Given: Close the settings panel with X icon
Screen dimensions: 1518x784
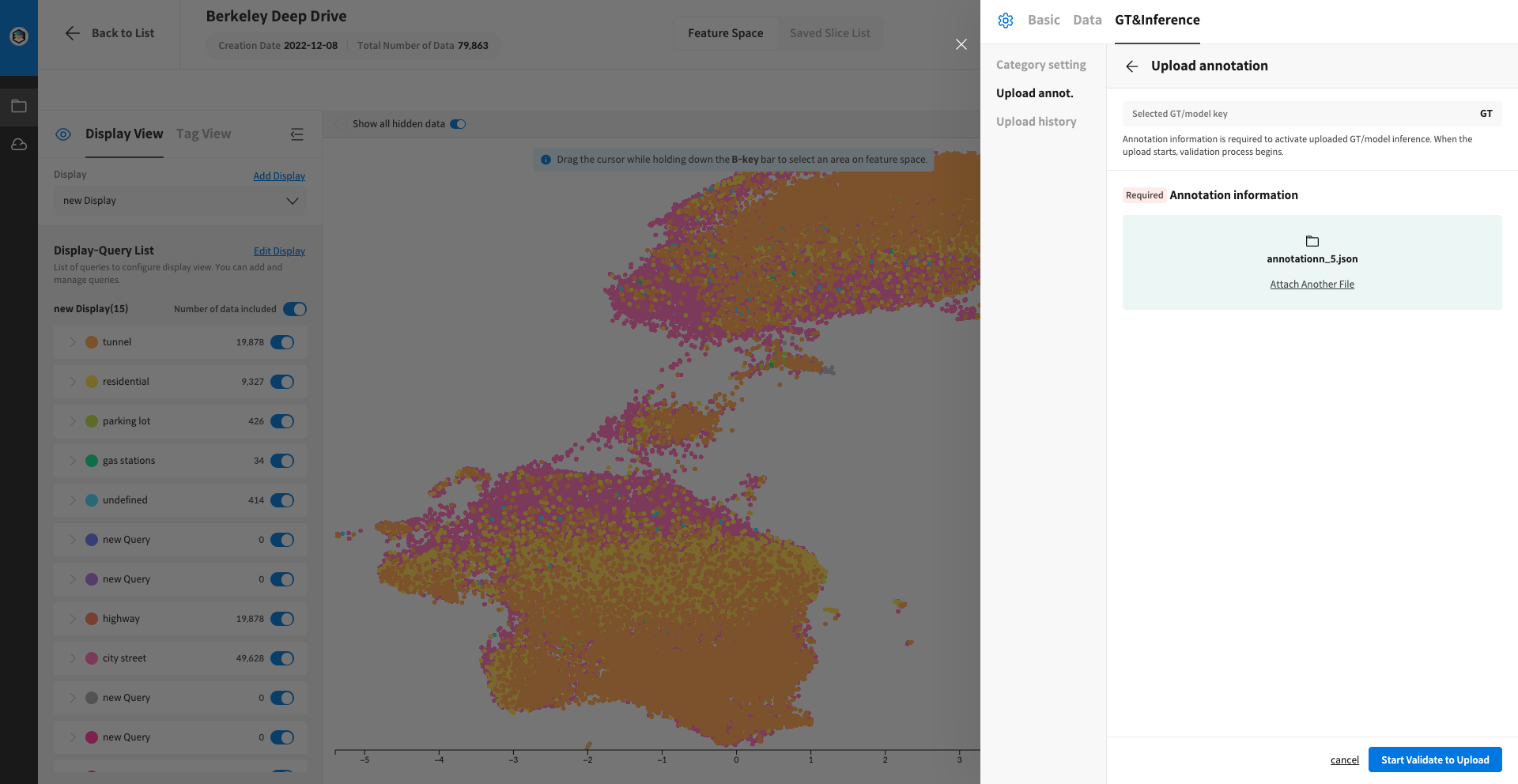Looking at the screenshot, I should pos(961,44).
